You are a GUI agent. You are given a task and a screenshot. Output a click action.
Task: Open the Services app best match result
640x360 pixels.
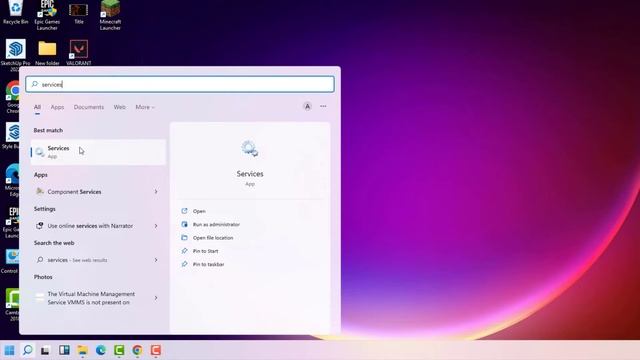coord(98,152)
